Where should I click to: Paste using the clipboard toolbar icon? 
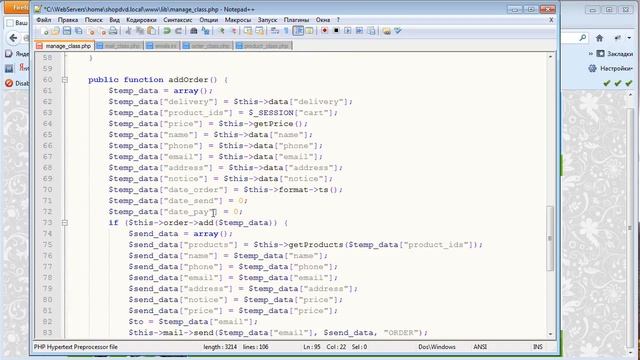[x=152, y=31]
